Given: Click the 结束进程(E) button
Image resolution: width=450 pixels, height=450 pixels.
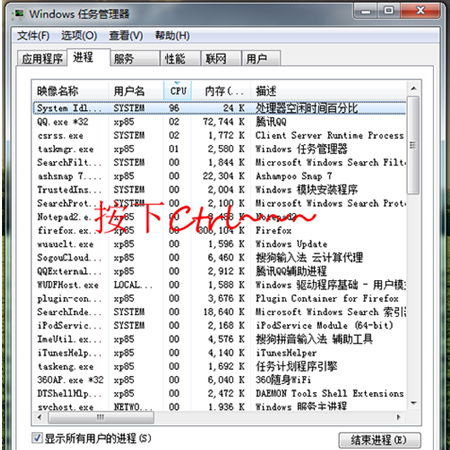Looking at the screenshot, I should coord(379,440).
